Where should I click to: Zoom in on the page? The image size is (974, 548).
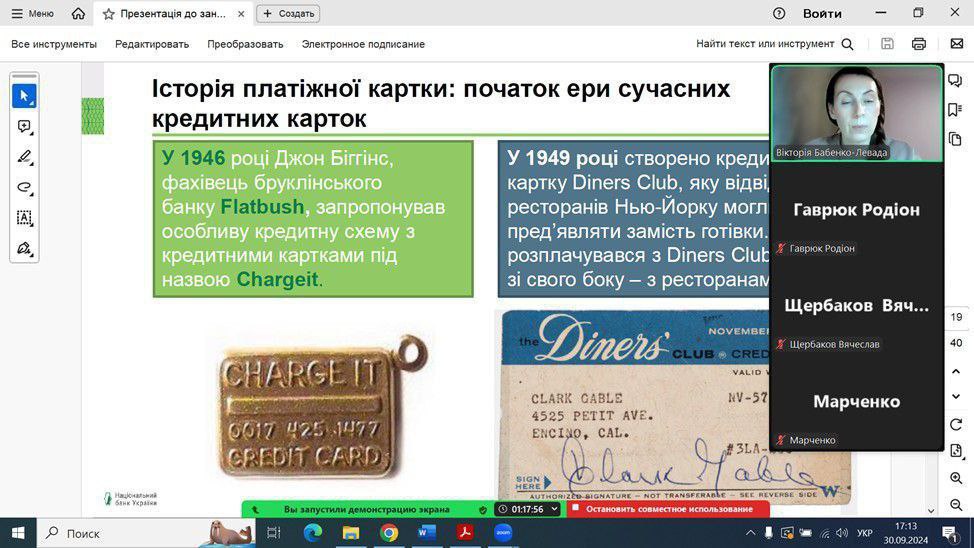point(956,478)
